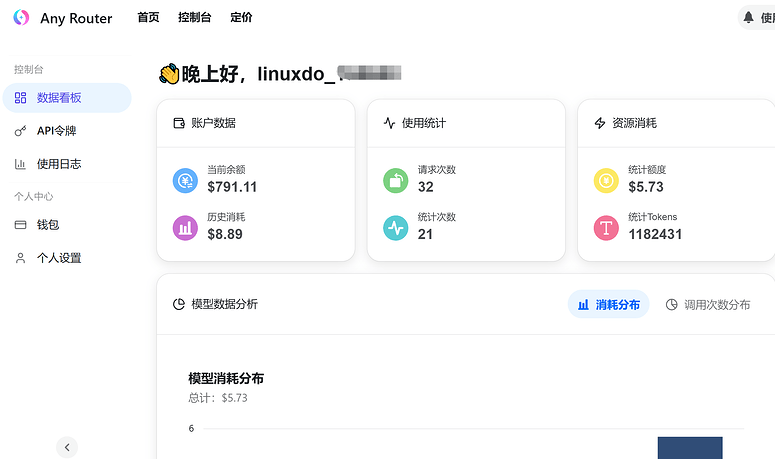Viewport: 775px width, 459px height.
Task: Click the 总计：$5.73 subtitle
Action: click(x=217, y=398)
